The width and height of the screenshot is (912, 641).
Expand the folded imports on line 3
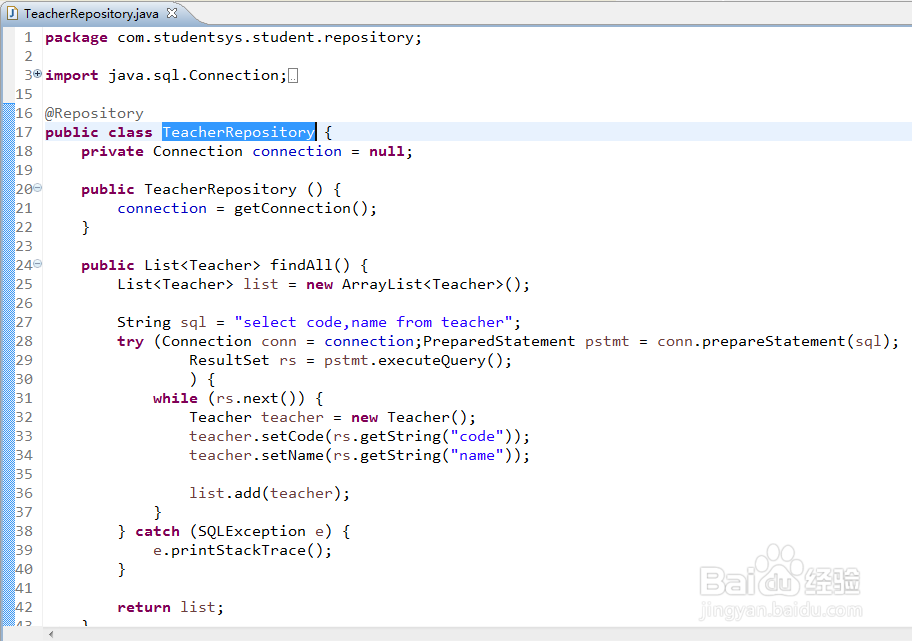[38, 73]
